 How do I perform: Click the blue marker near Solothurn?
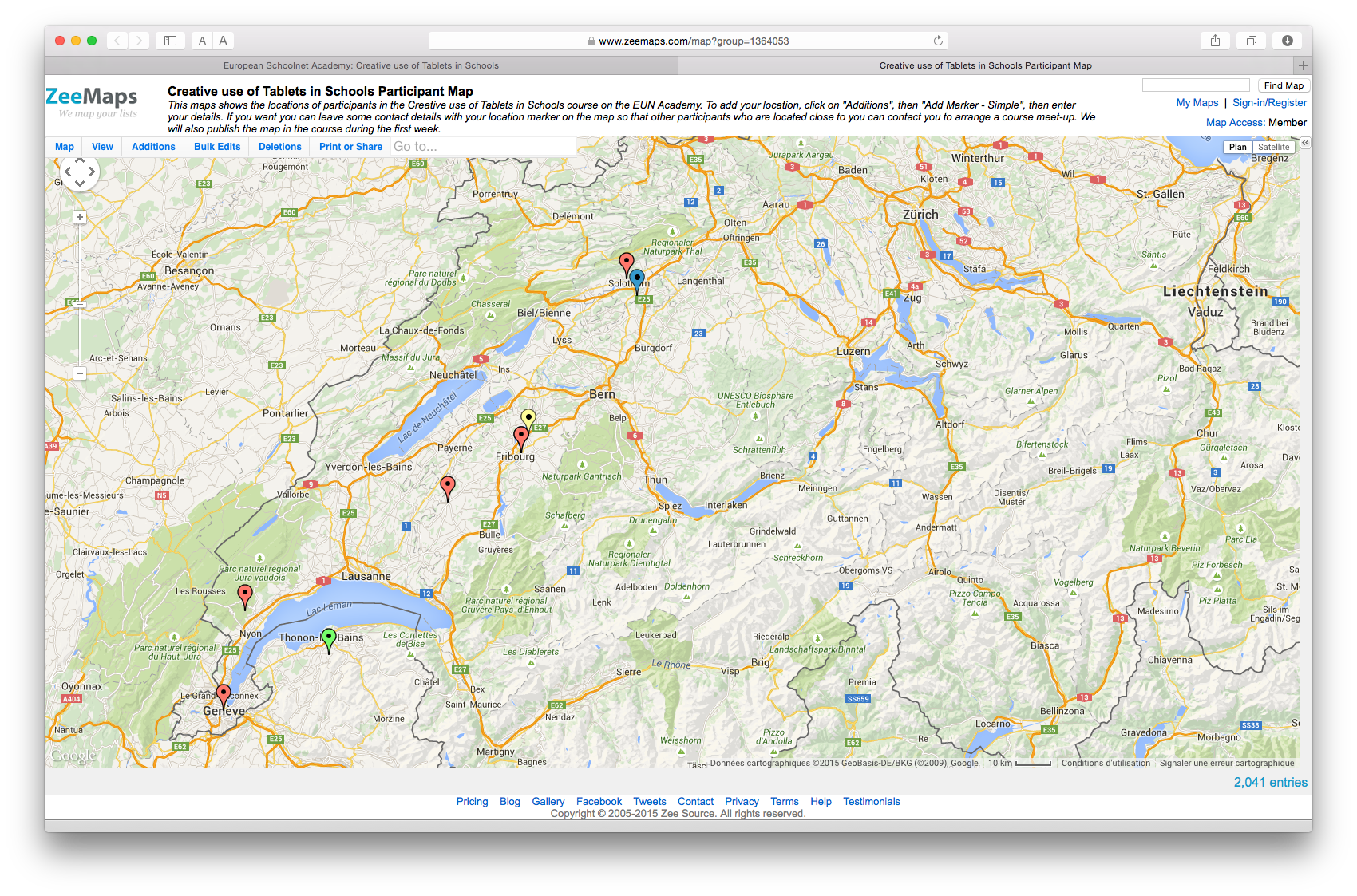point(636,279)
